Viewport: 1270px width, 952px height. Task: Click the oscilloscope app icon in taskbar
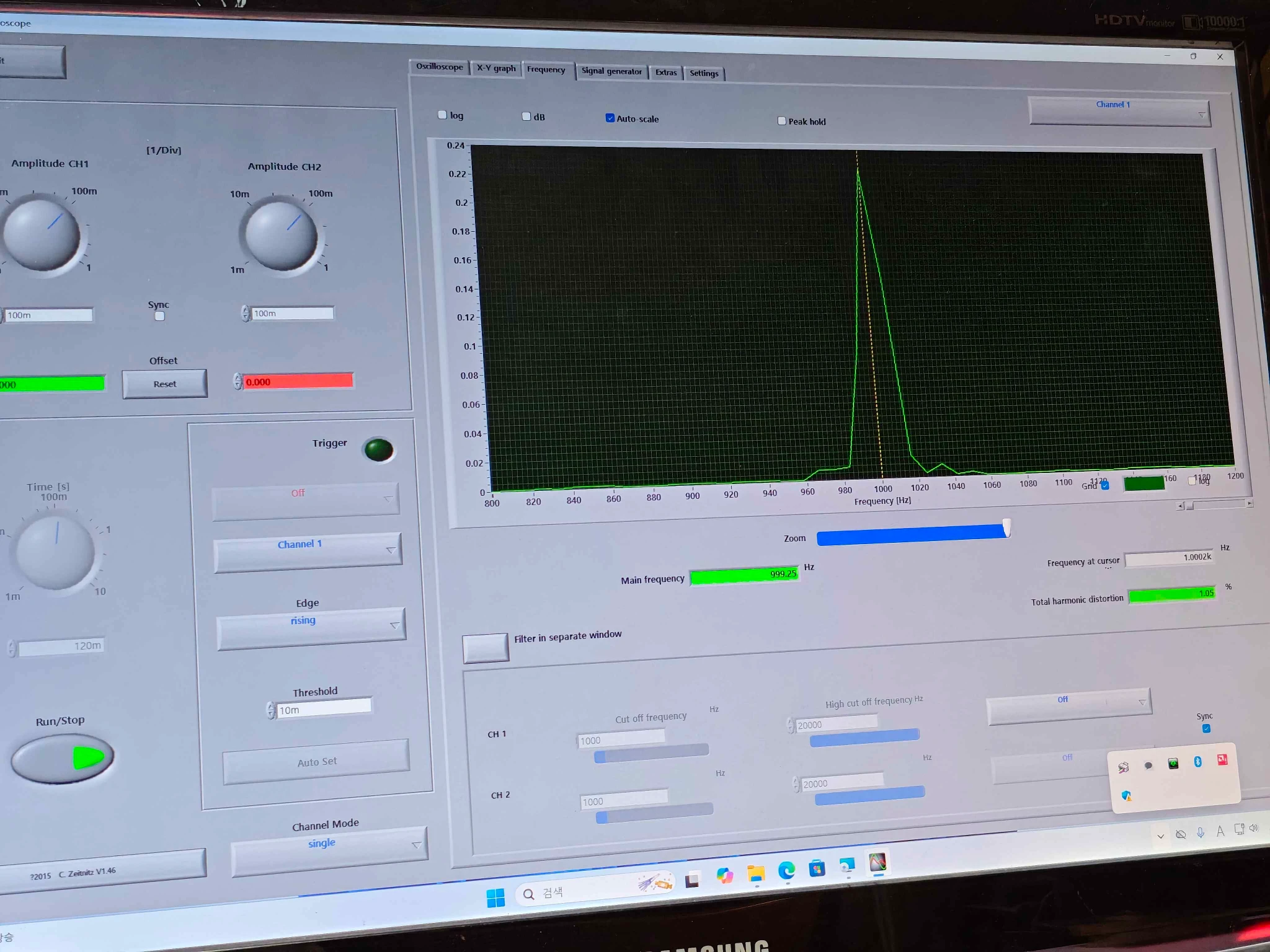(x=877, y=863)
